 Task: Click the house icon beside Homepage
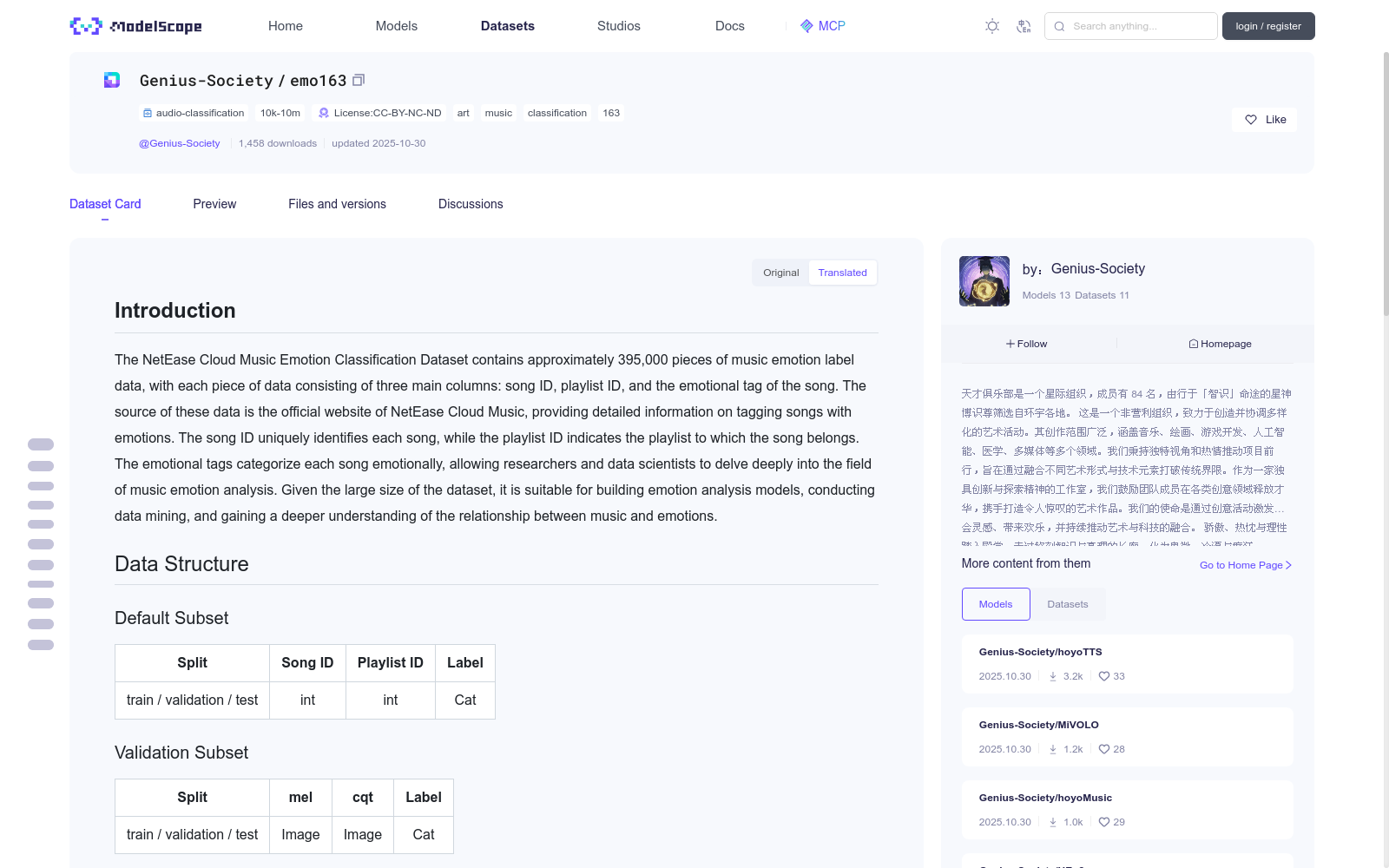[1194, 344]
